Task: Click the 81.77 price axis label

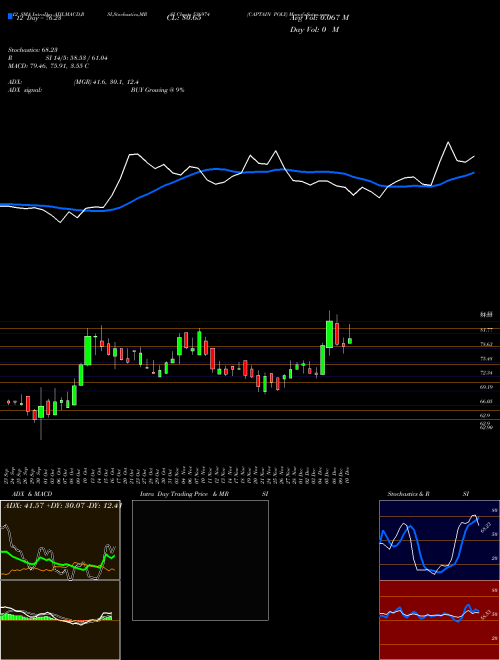Action: click(x=487, y=330)
